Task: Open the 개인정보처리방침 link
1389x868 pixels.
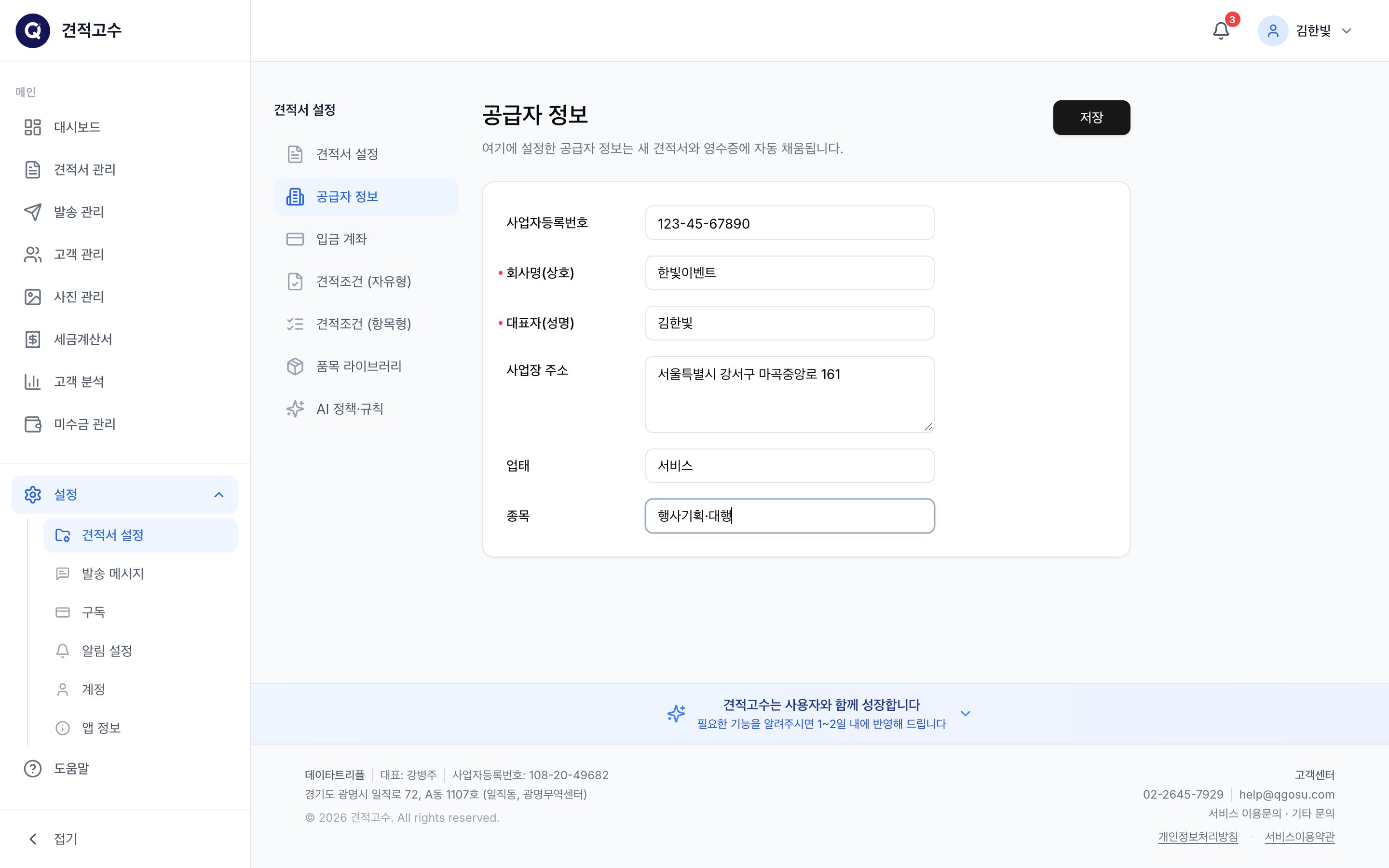Action: tap(1198, 837)
